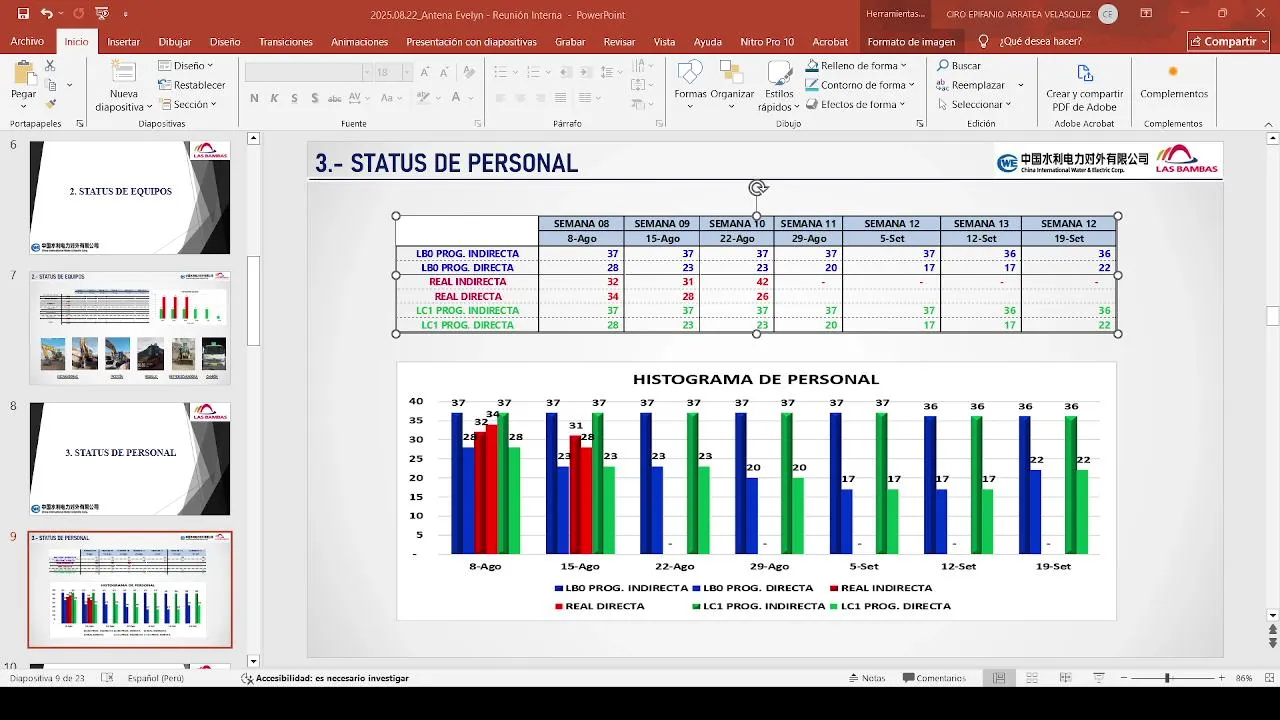Switch to the Animaciones ribbon tab
The width and height of the screenshot is (1280, 720).
click(x=360, y=42)
